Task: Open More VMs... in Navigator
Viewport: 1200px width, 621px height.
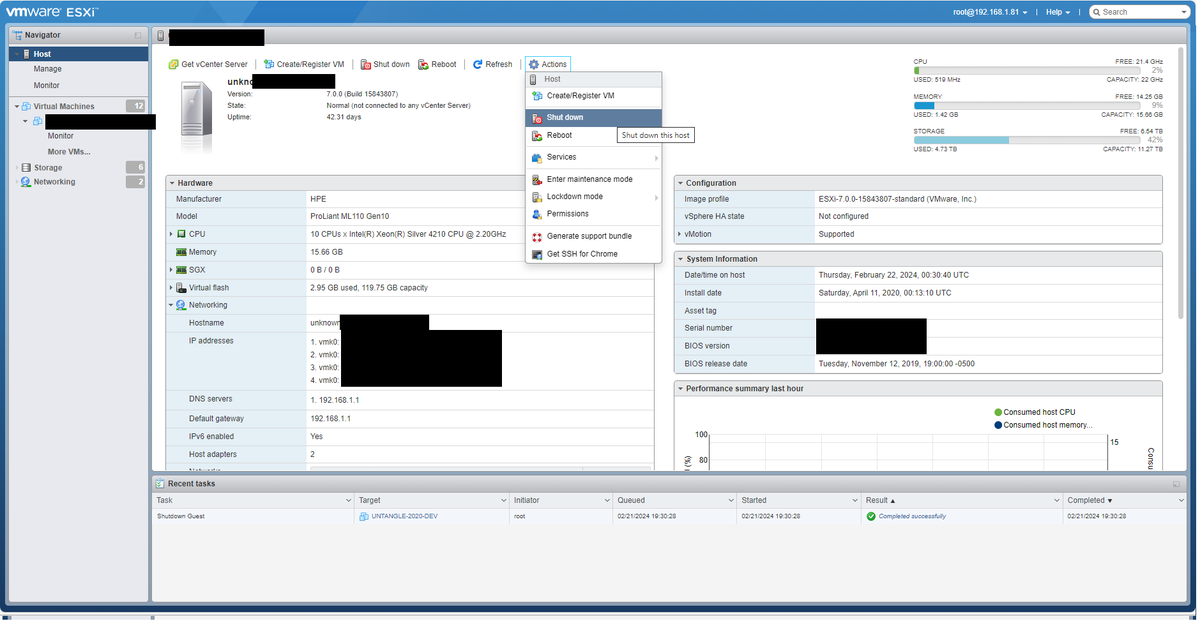Action: [x=69, y=152]
